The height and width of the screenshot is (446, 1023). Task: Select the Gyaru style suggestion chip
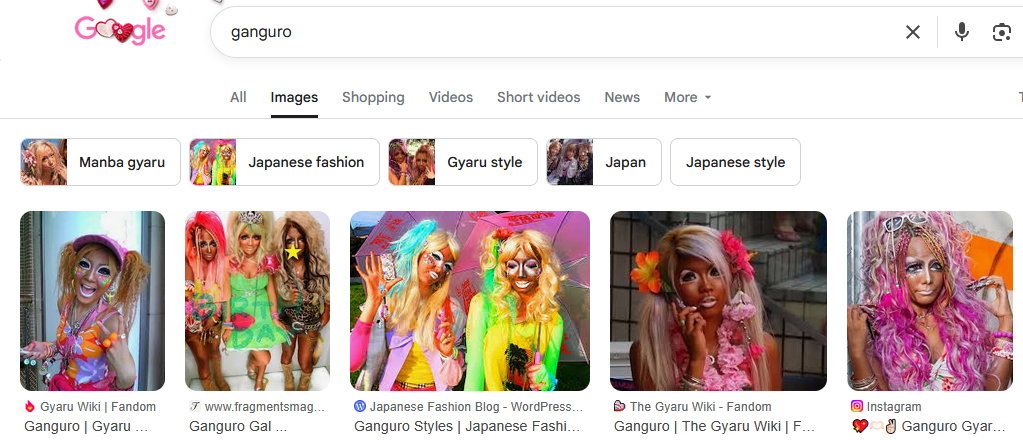(463, 162)
